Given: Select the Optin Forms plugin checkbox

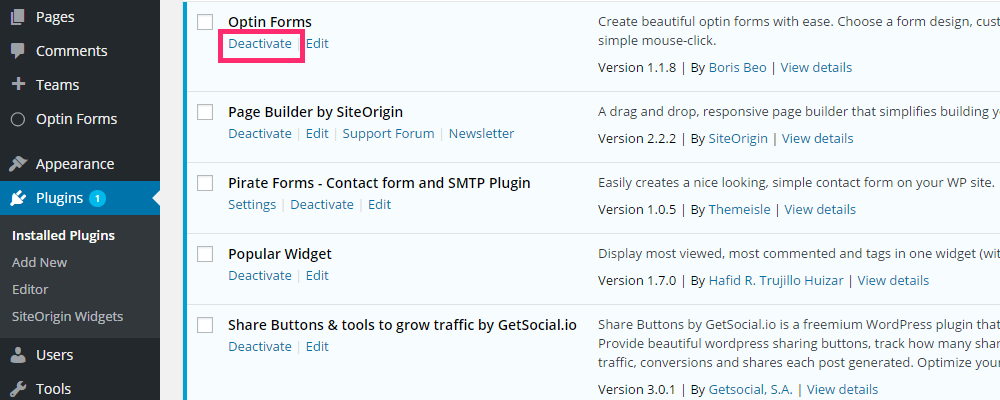Looking at the screenshot, I should [205, 22].
